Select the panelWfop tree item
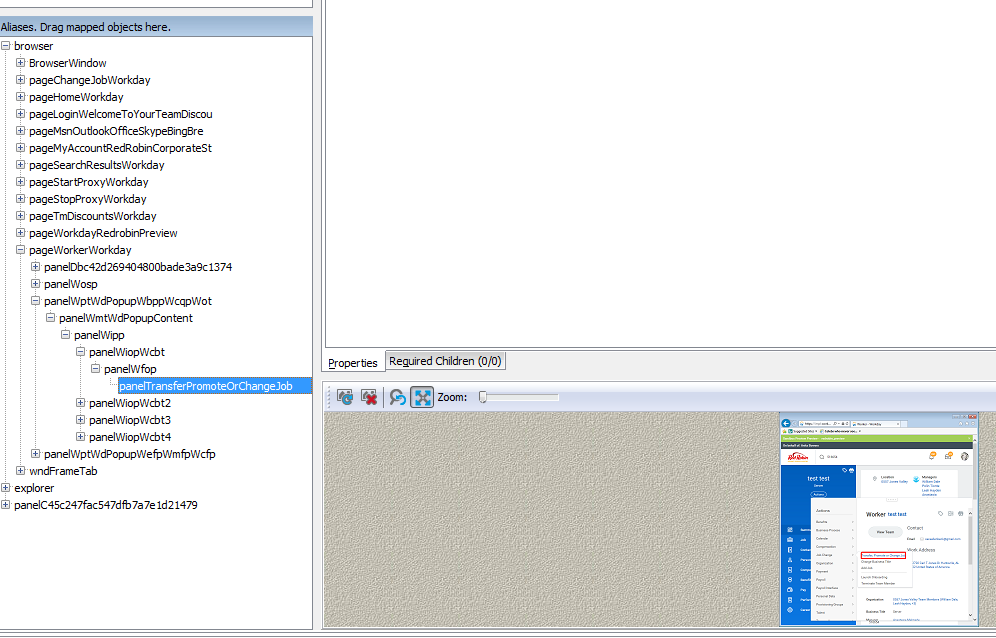Image resolution: width=996 pixels, height=638 pixels. point(130,369)
